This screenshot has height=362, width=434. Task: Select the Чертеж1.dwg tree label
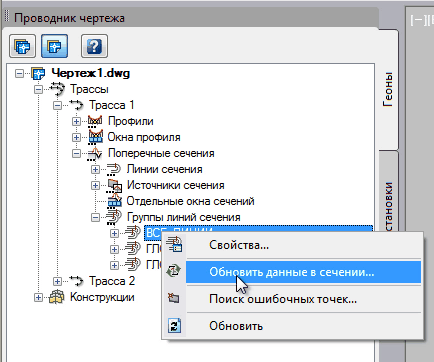[x=91, y=73]
